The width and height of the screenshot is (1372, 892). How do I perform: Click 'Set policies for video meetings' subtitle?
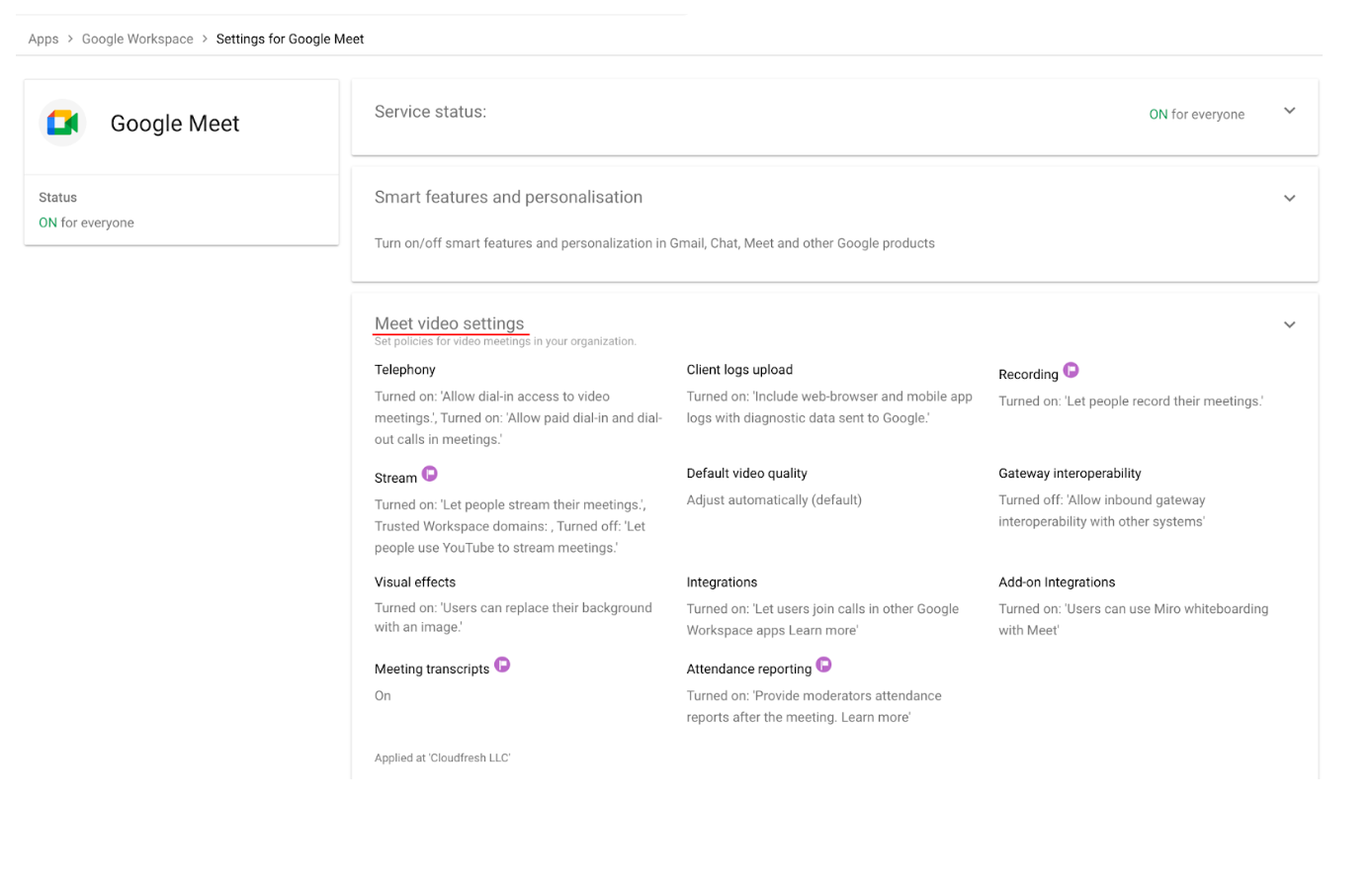click(505, 341)
